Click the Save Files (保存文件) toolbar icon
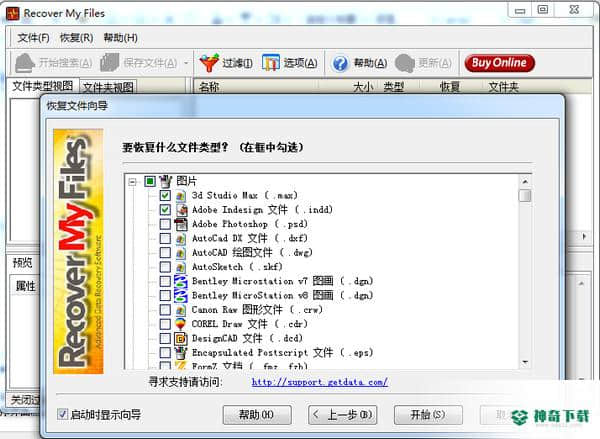The width and height of the screenshot is (600, 439). click(x=110, y=63)
